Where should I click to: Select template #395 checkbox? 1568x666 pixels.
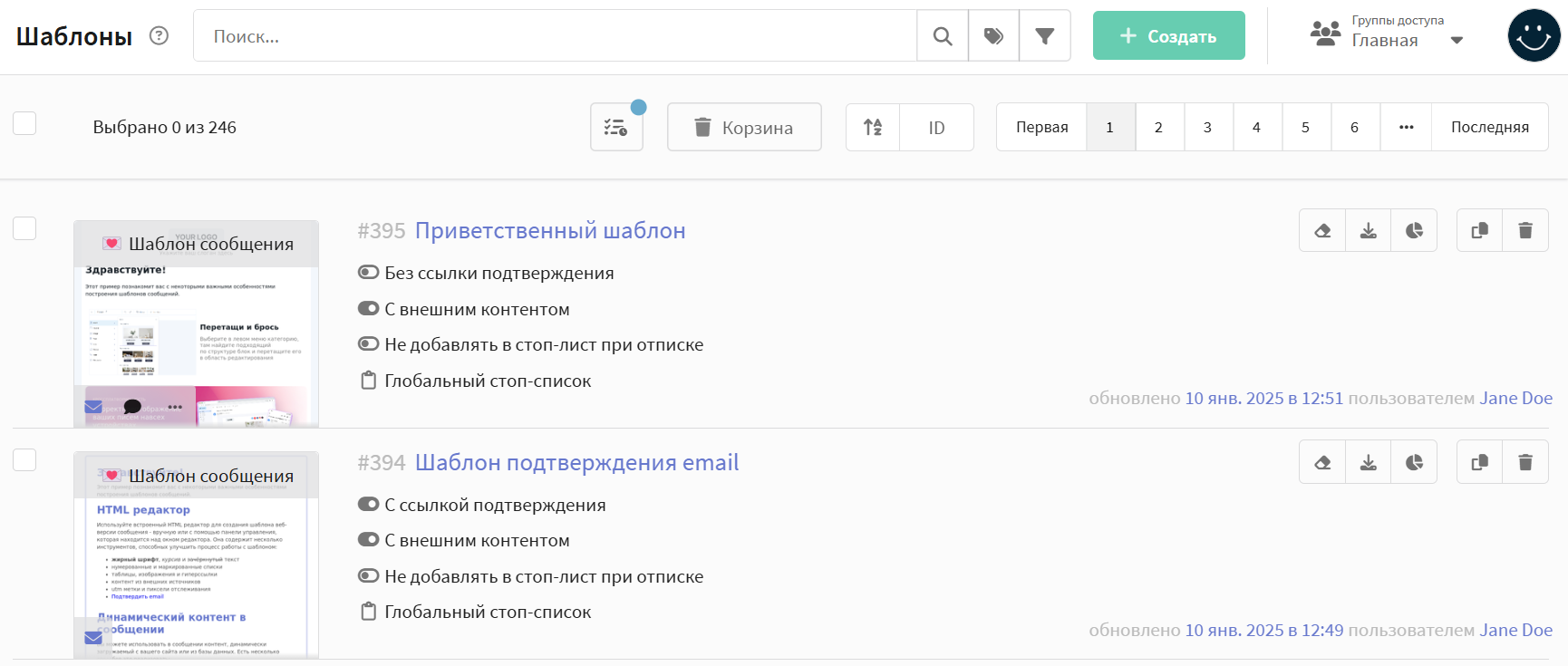pyautogui.click(x=24, y=227)
